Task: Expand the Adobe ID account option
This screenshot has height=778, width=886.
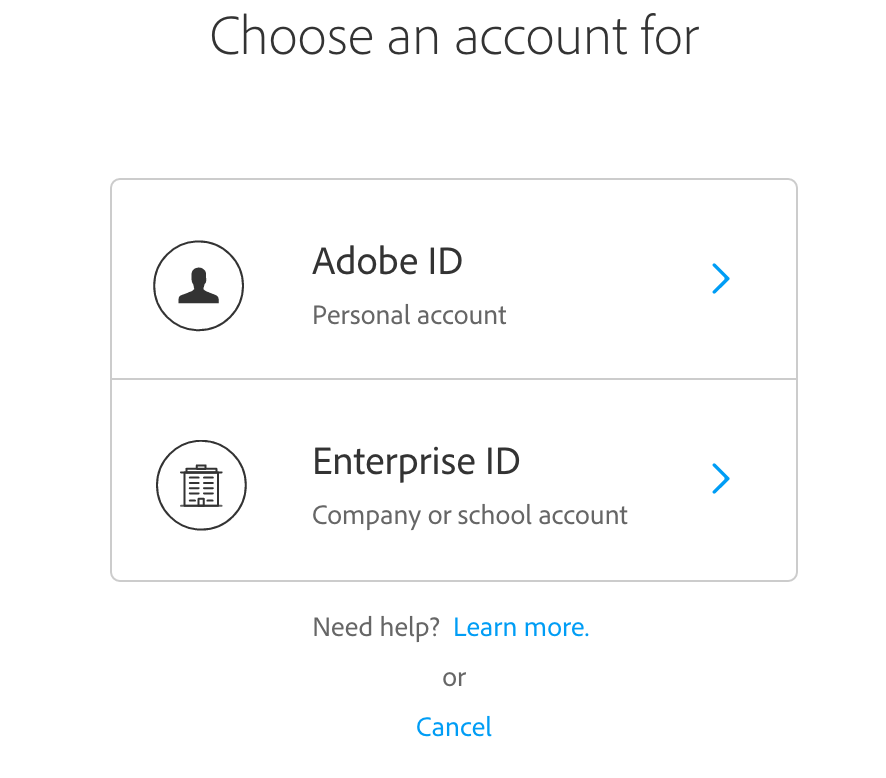Action: (453, 278)
